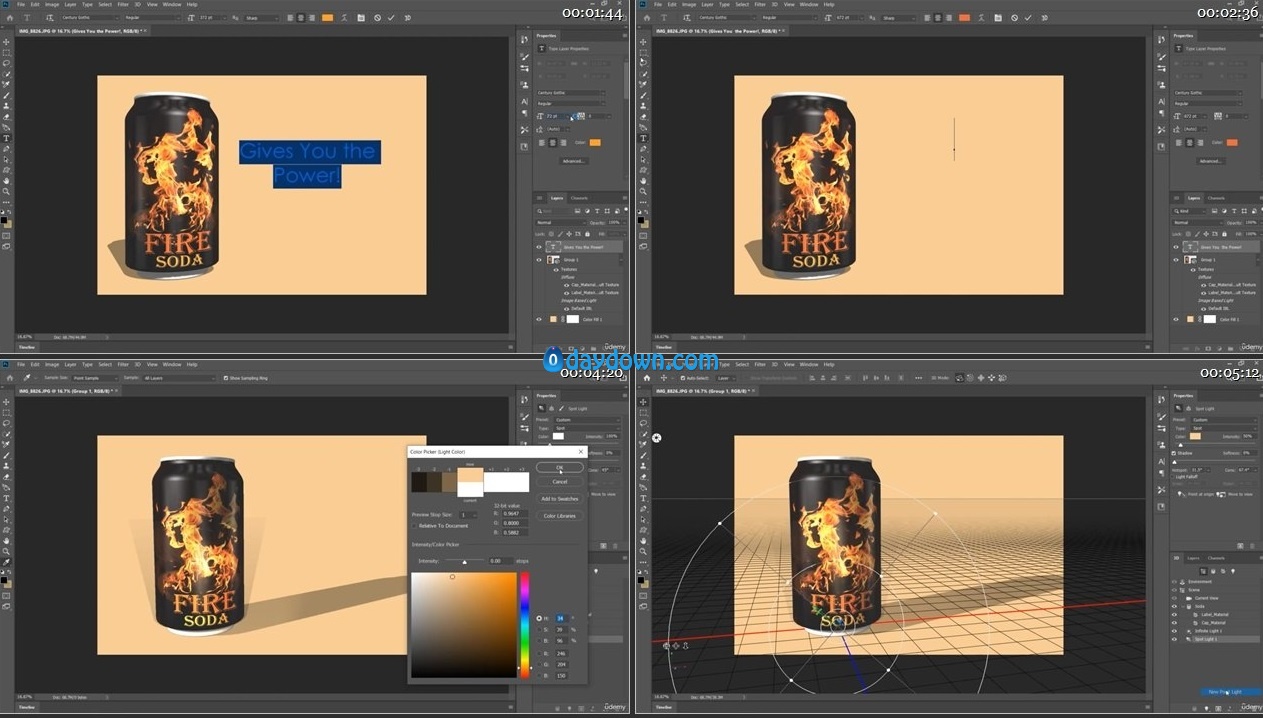Open Window menu in bottom-left window

coord(172,364)
